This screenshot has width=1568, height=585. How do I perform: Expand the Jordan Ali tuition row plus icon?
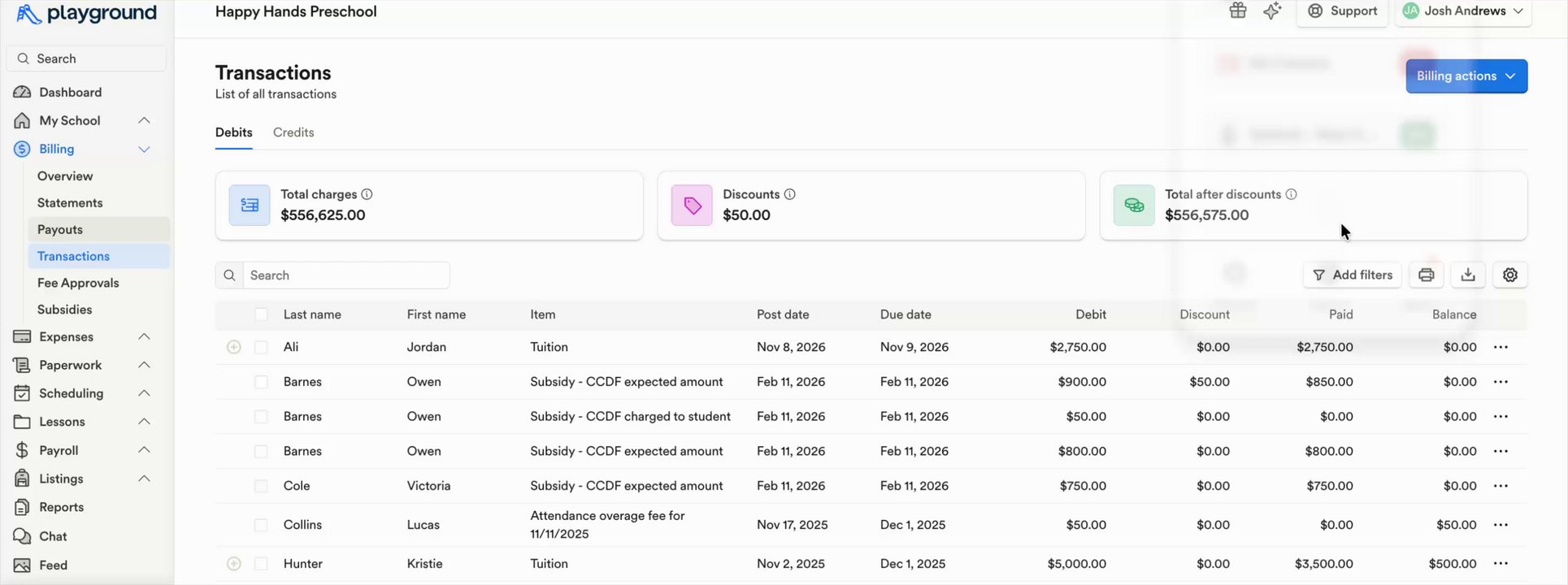pos(233,347)
